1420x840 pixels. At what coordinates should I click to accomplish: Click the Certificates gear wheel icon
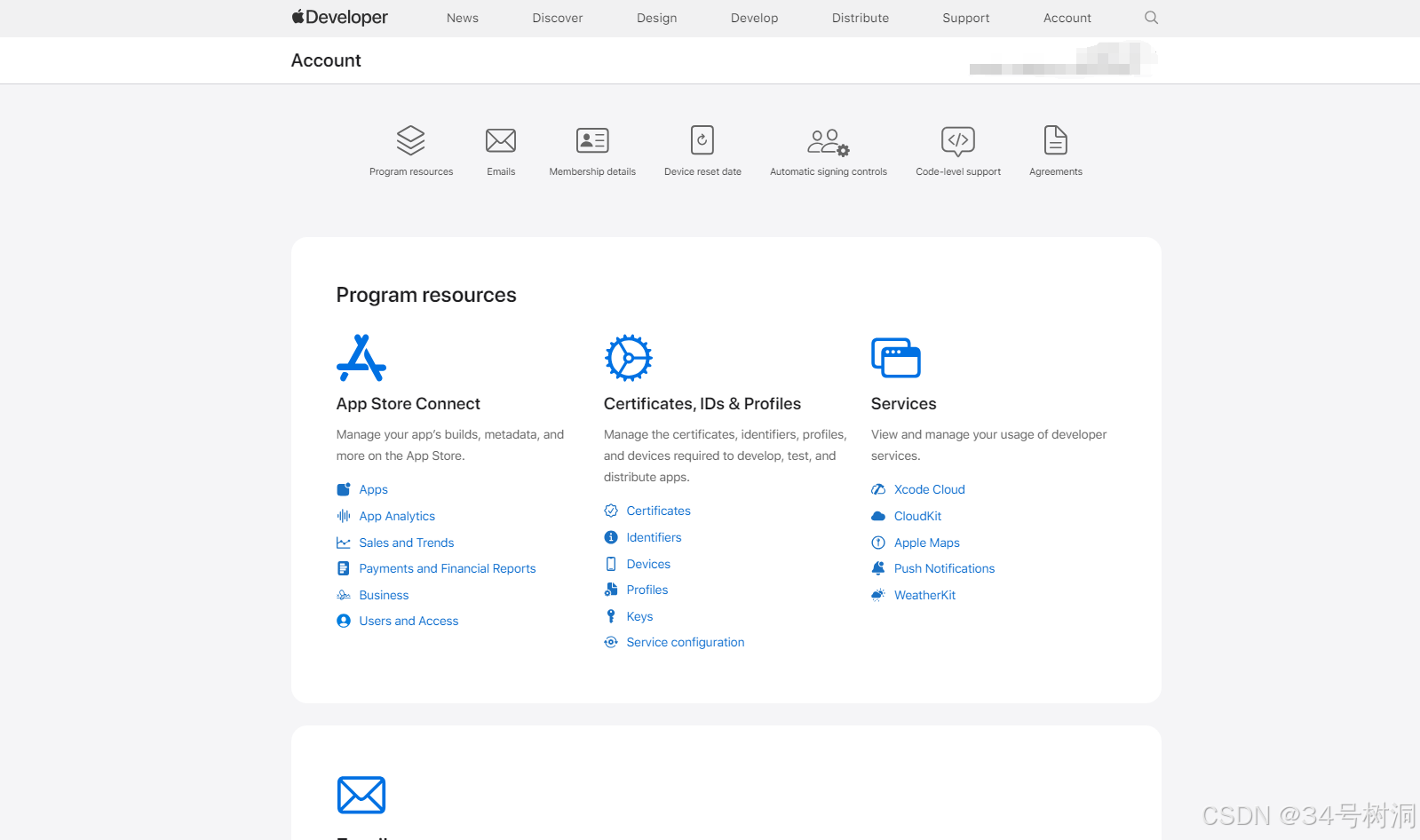[x=629, y=358]
